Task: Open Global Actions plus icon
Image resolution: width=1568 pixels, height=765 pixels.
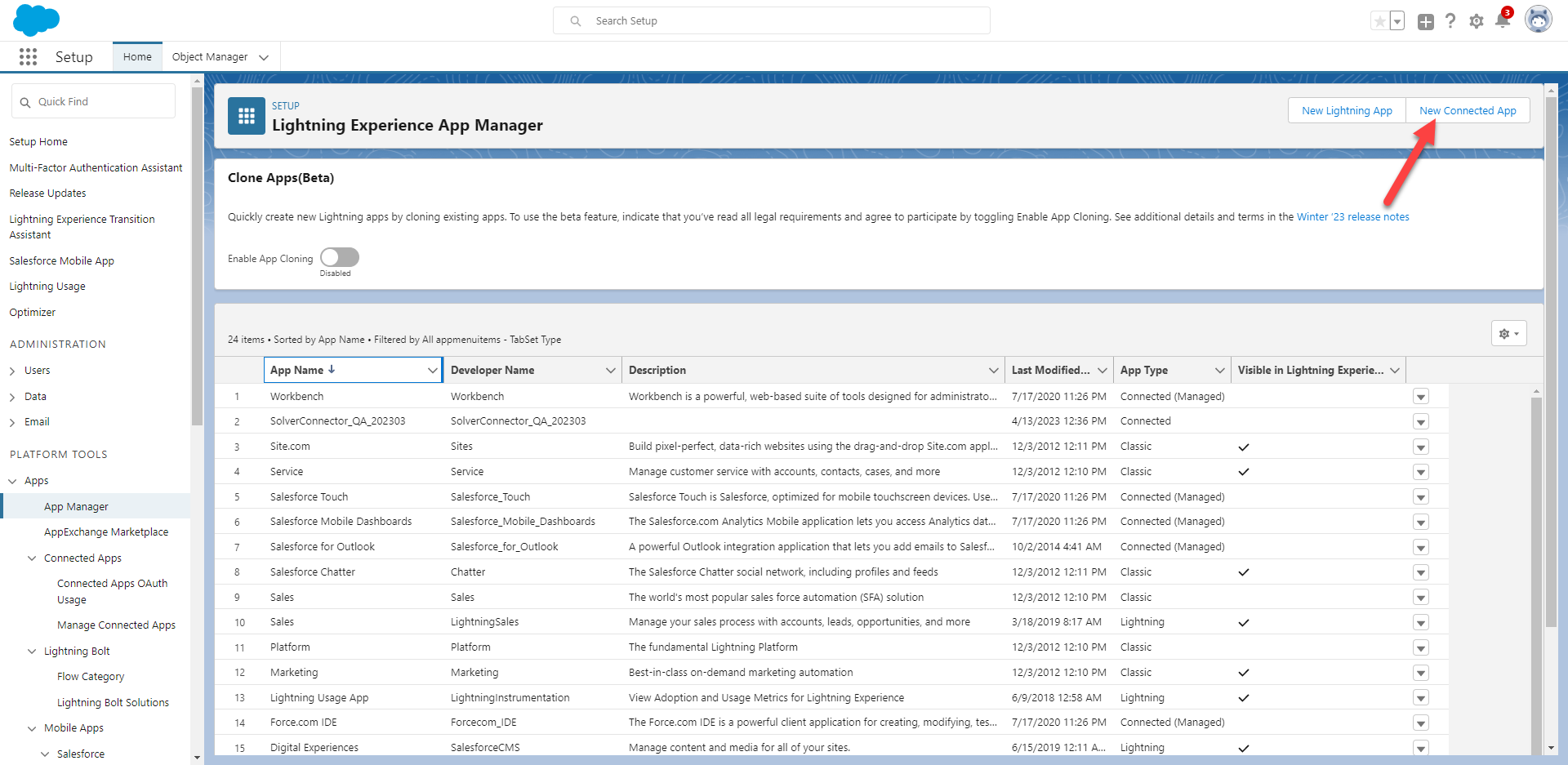Action: (x=1425, y=22)
